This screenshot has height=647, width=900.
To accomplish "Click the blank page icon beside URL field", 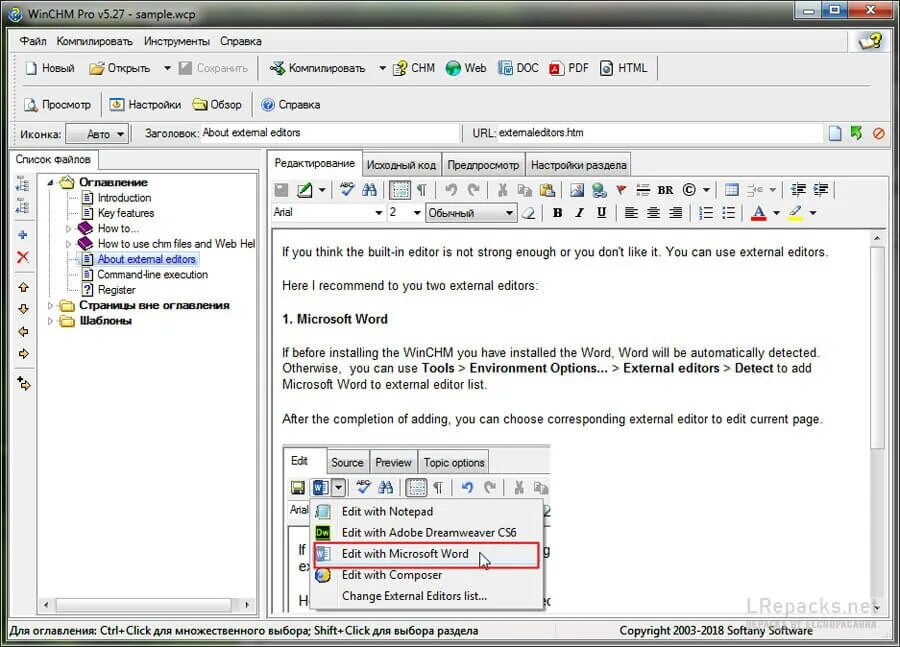I will (835, 133).
